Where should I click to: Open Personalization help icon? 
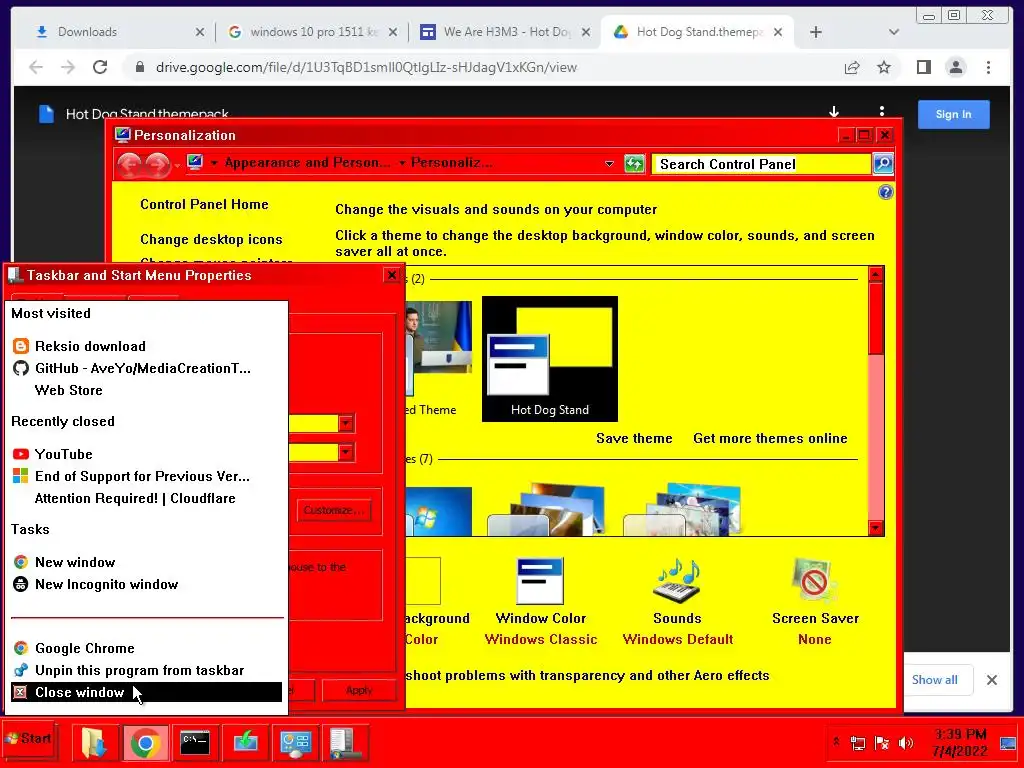[886, 192]
